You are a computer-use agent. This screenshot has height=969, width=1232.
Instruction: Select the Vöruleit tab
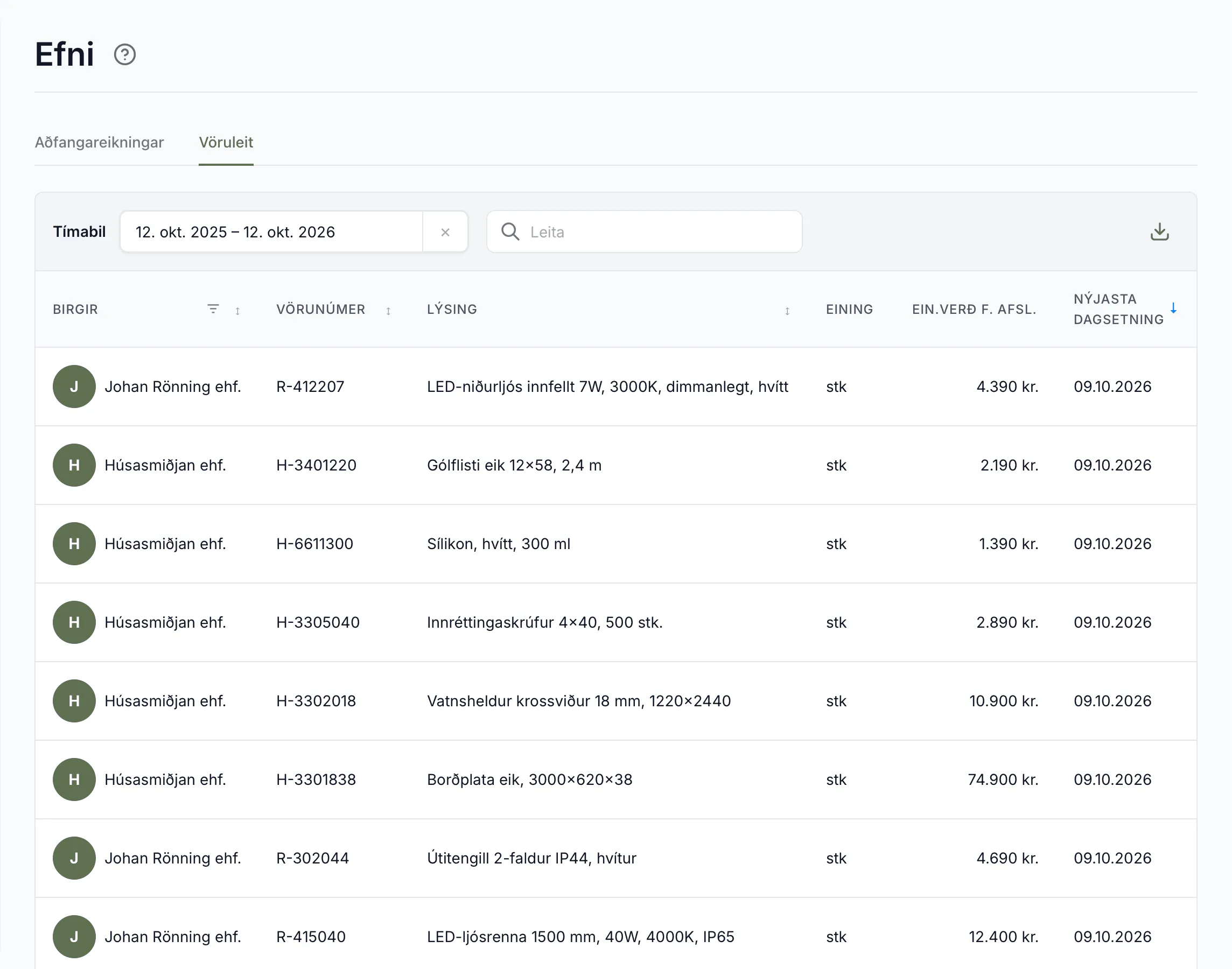pyautogui.click(x=226, y=142)
